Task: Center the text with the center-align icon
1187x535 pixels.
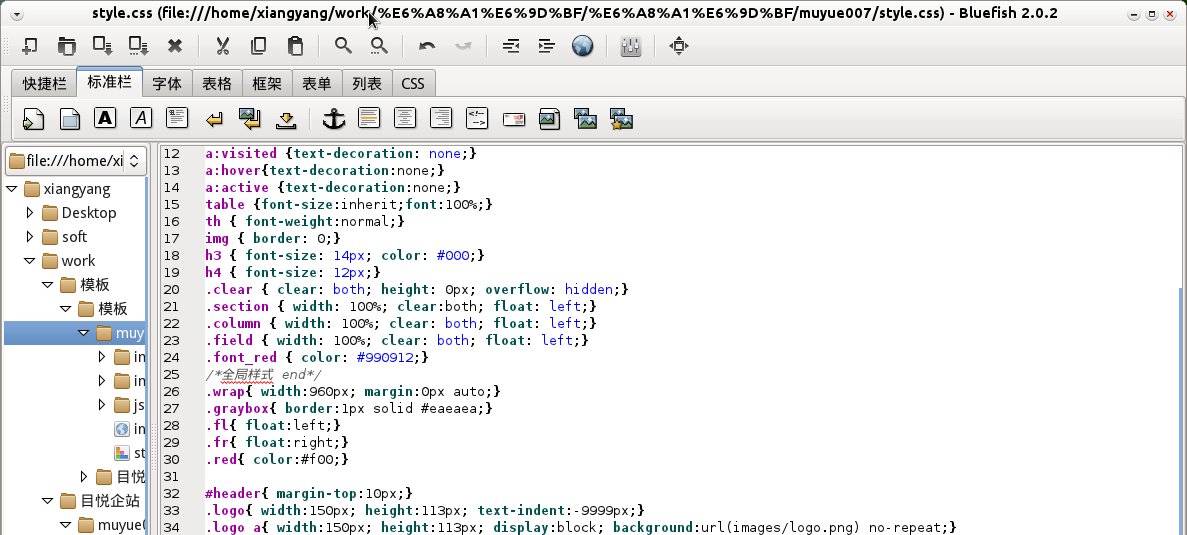Action: click(405, 118)
